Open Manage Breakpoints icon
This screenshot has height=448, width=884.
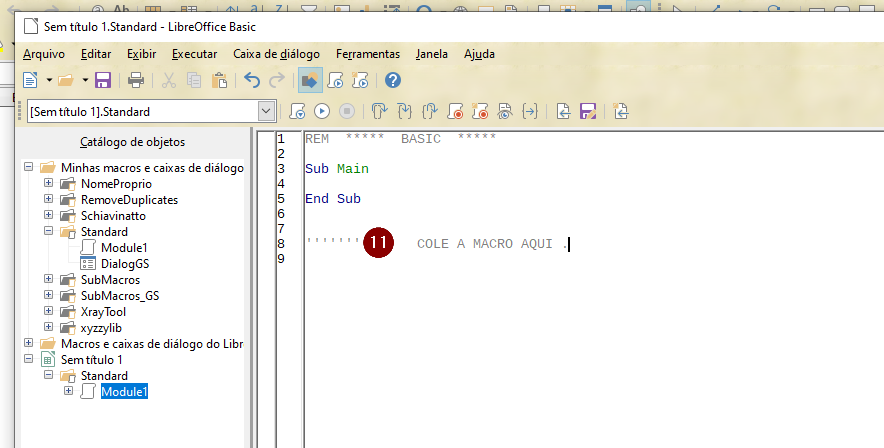coord(480,112)
